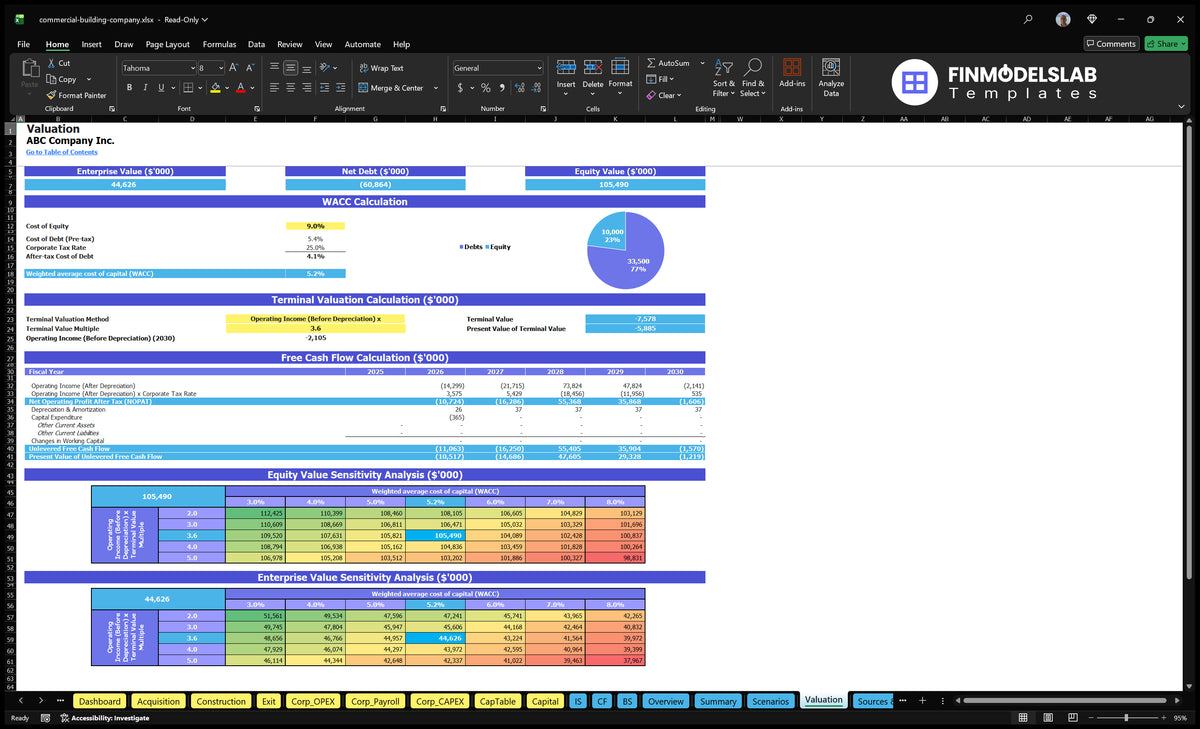Click the red Font Color swatch

pos(240,88)
